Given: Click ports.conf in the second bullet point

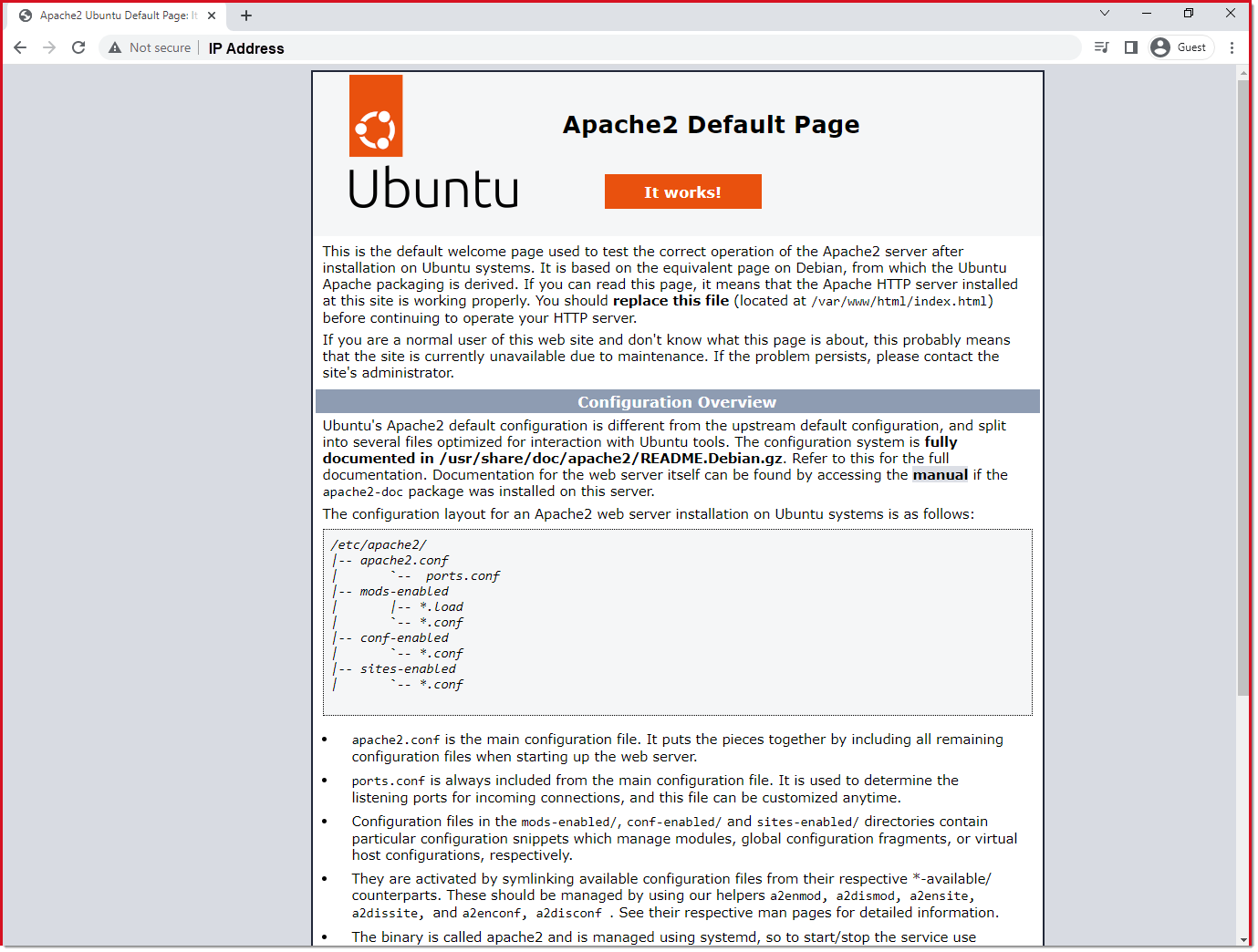Looking at the screenshot, I should click(x=389, y=781).
